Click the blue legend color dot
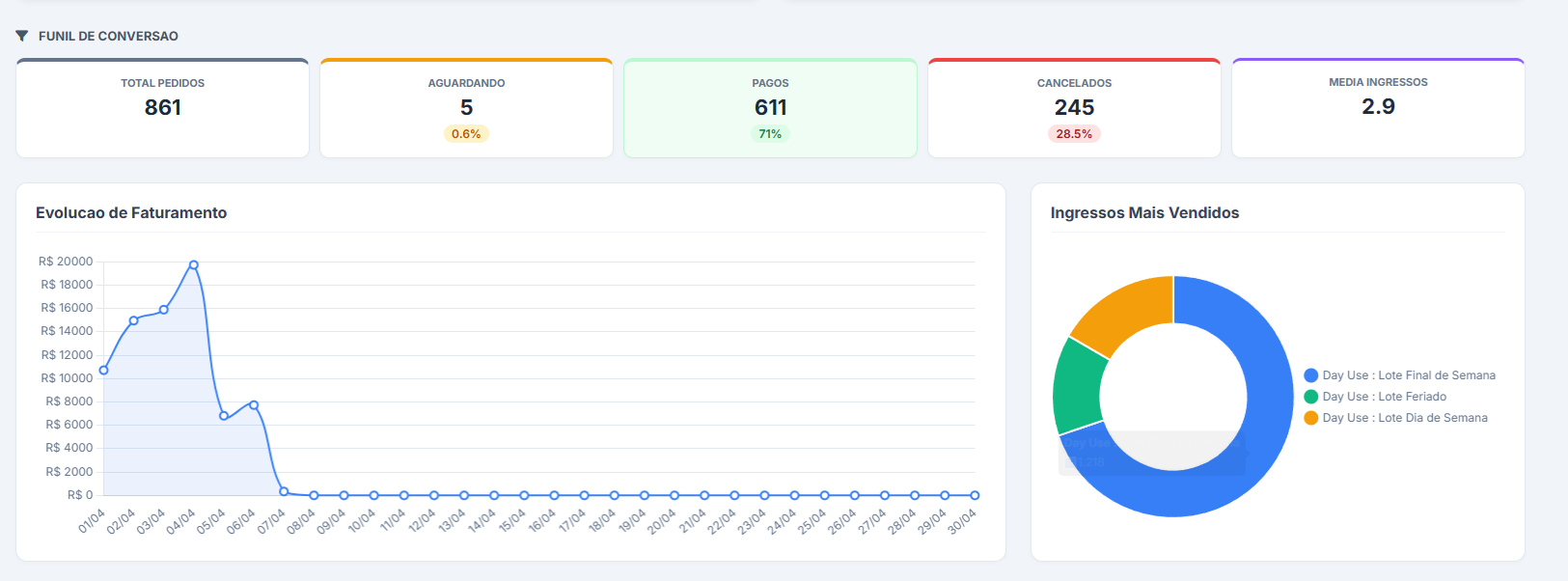The image size is (1568, 581). [x=1310, y=375]
